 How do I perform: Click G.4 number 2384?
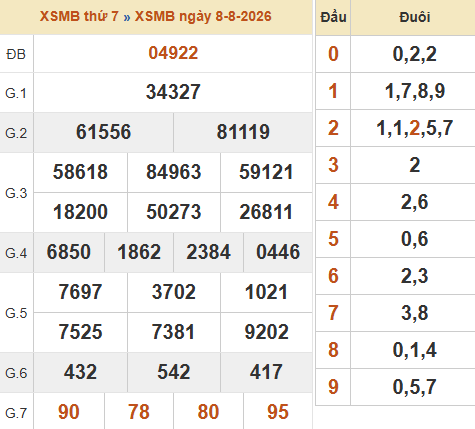pyautogui.click(x=208, y=252)
